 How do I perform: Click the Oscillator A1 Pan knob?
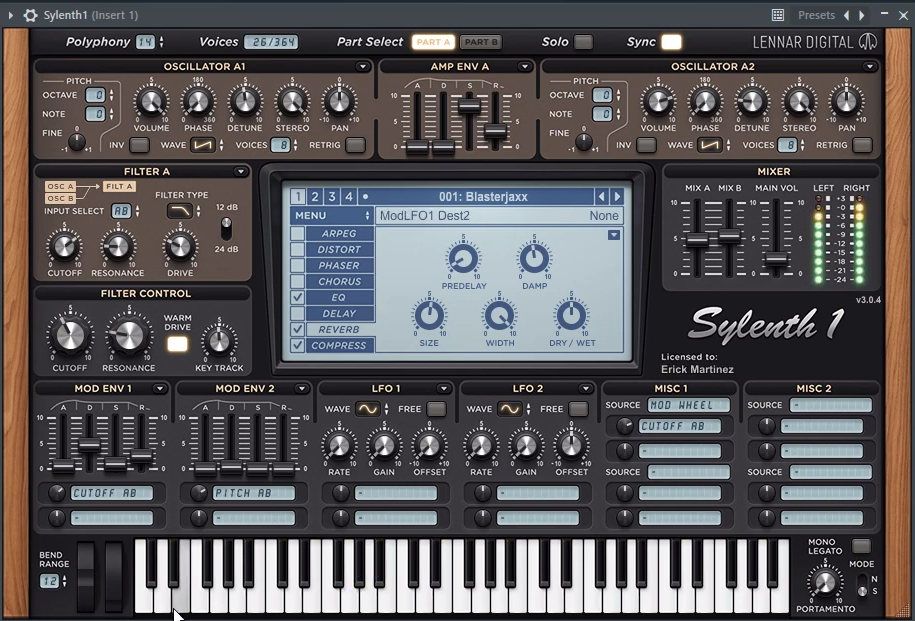(340, 102)
